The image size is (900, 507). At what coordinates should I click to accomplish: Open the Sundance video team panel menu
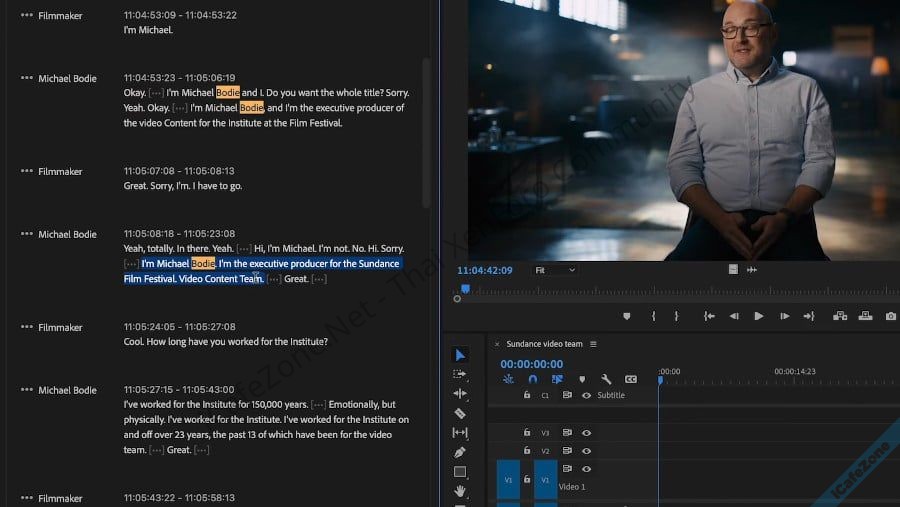click(593, 344)
